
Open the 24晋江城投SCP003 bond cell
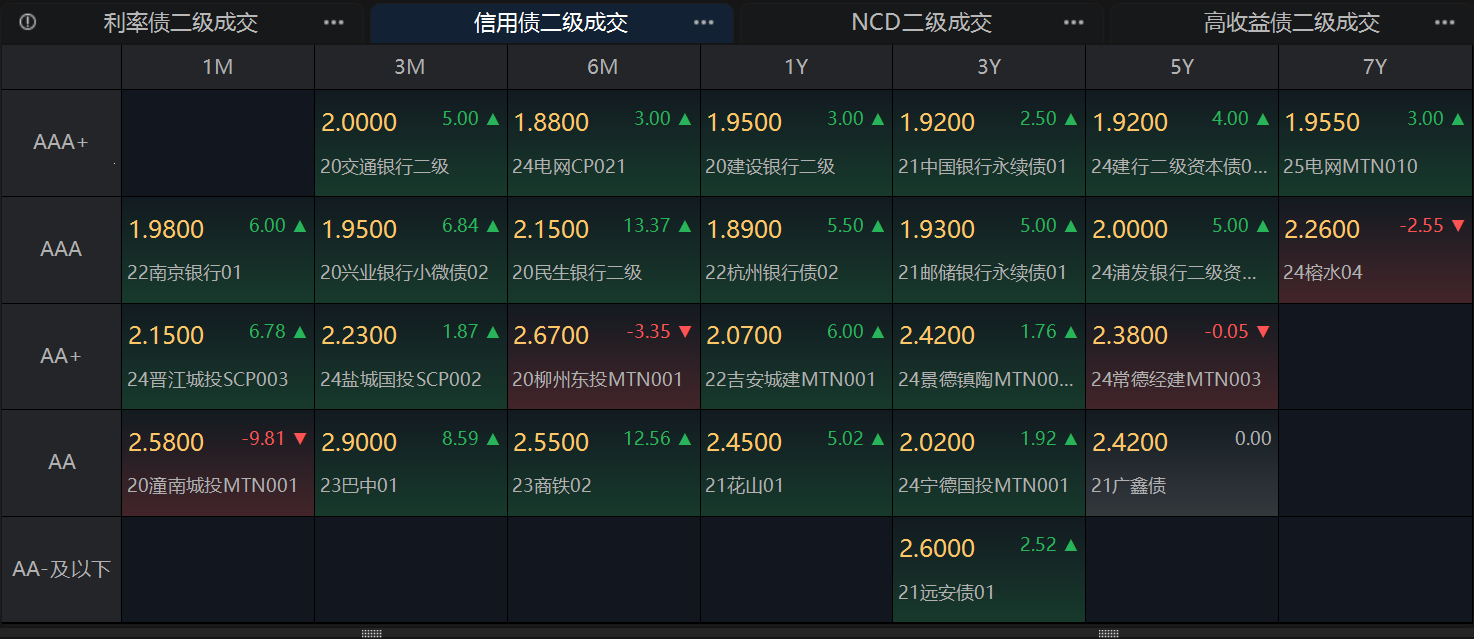click(x=218, y=356)
